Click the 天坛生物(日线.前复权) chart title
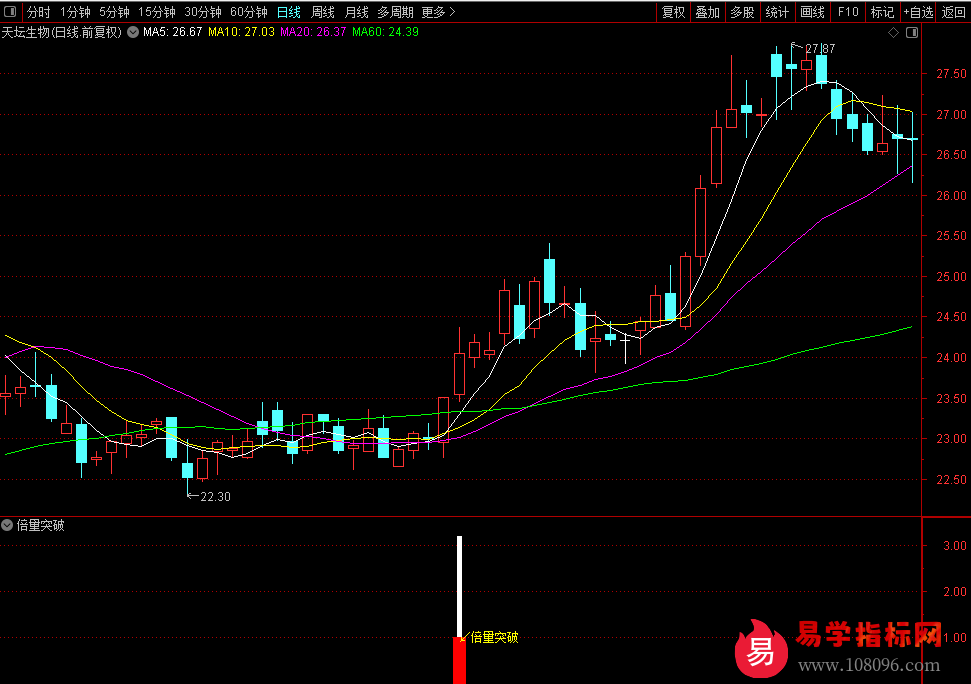This screenshot has height=684, width=971. pyautogui.click(x=61, y=32)
